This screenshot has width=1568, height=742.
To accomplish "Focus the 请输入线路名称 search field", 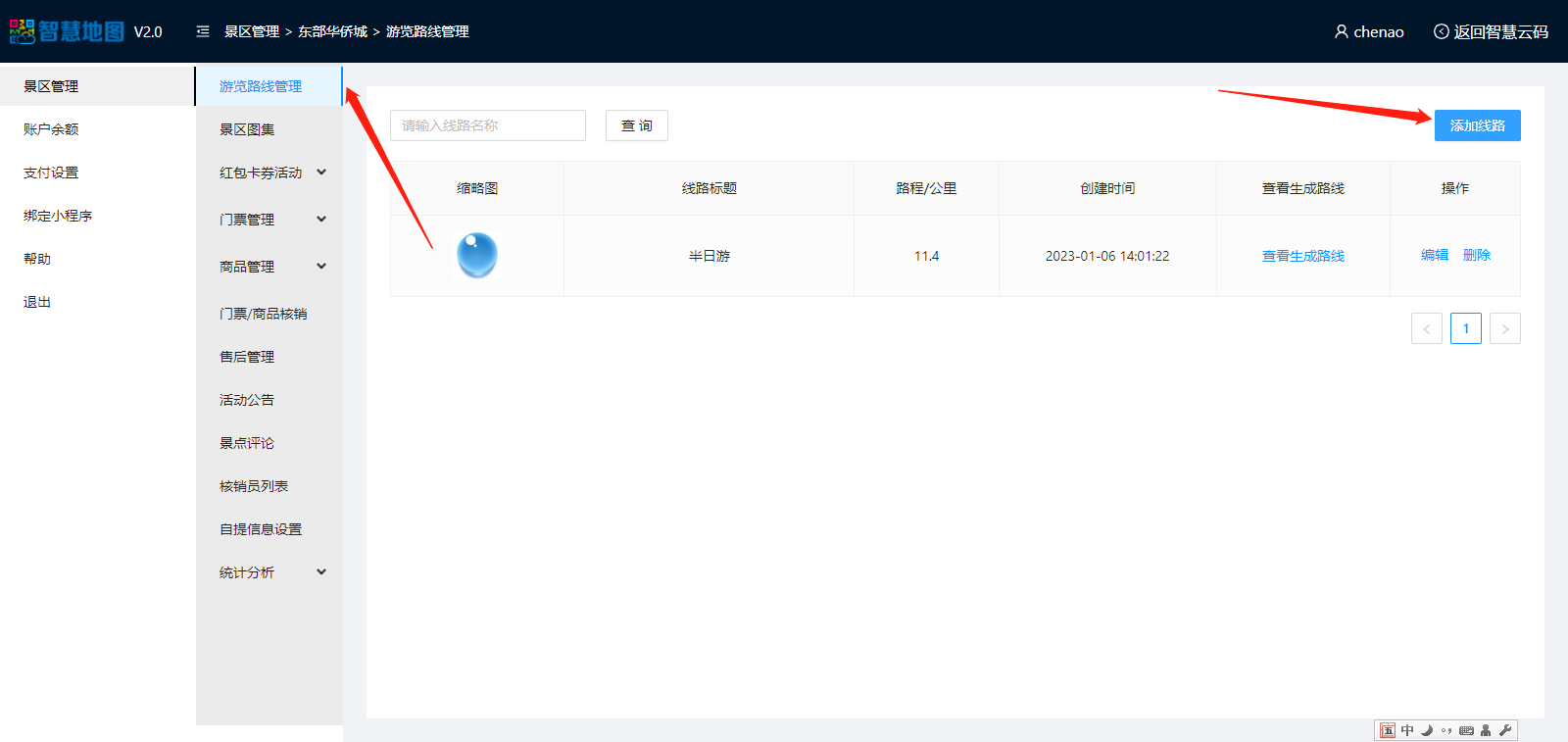I will pyautogui.click(x=487, y=125).
